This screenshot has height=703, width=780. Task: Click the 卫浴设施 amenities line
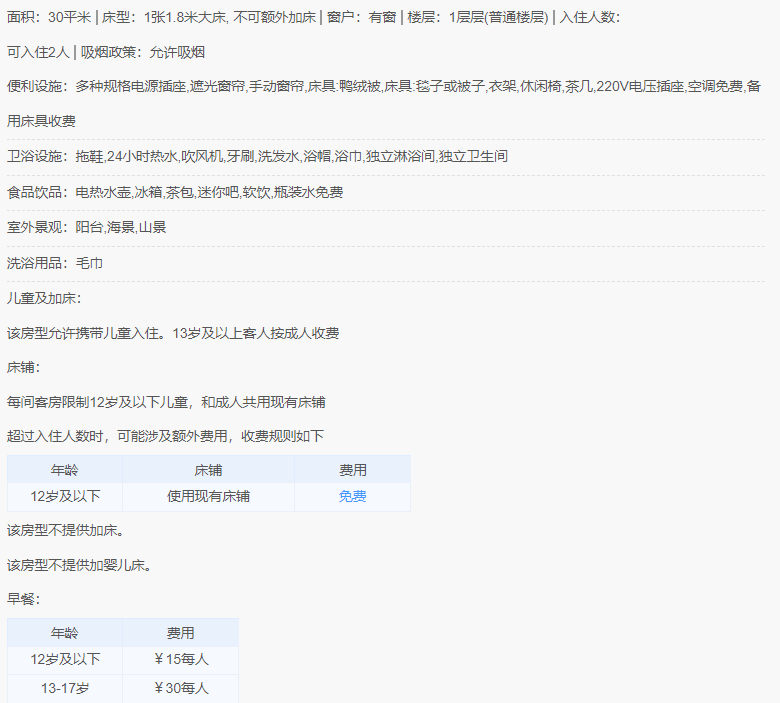coord(257,156)
